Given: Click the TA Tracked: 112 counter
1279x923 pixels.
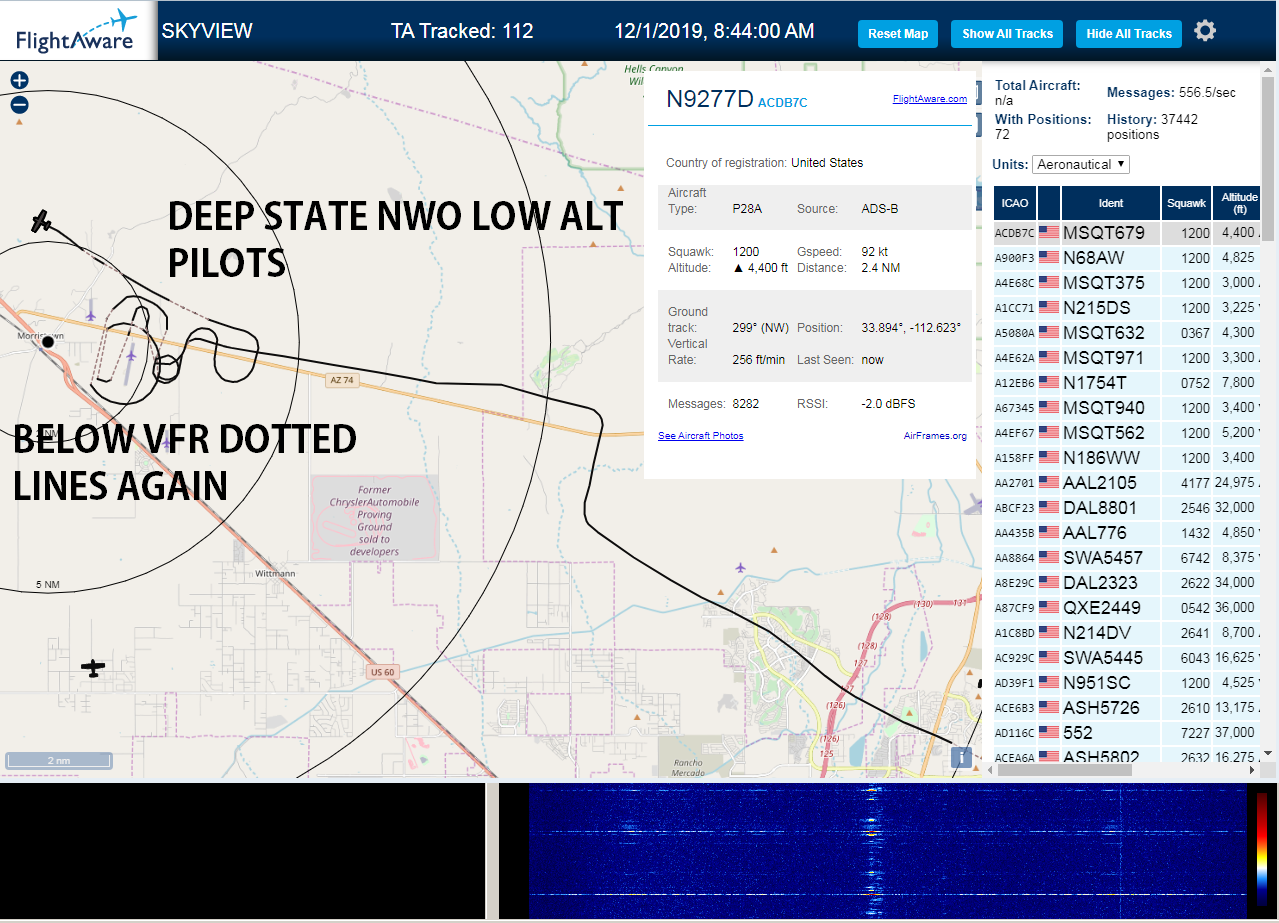Looking at the screenshot, I should coord(462,31).
